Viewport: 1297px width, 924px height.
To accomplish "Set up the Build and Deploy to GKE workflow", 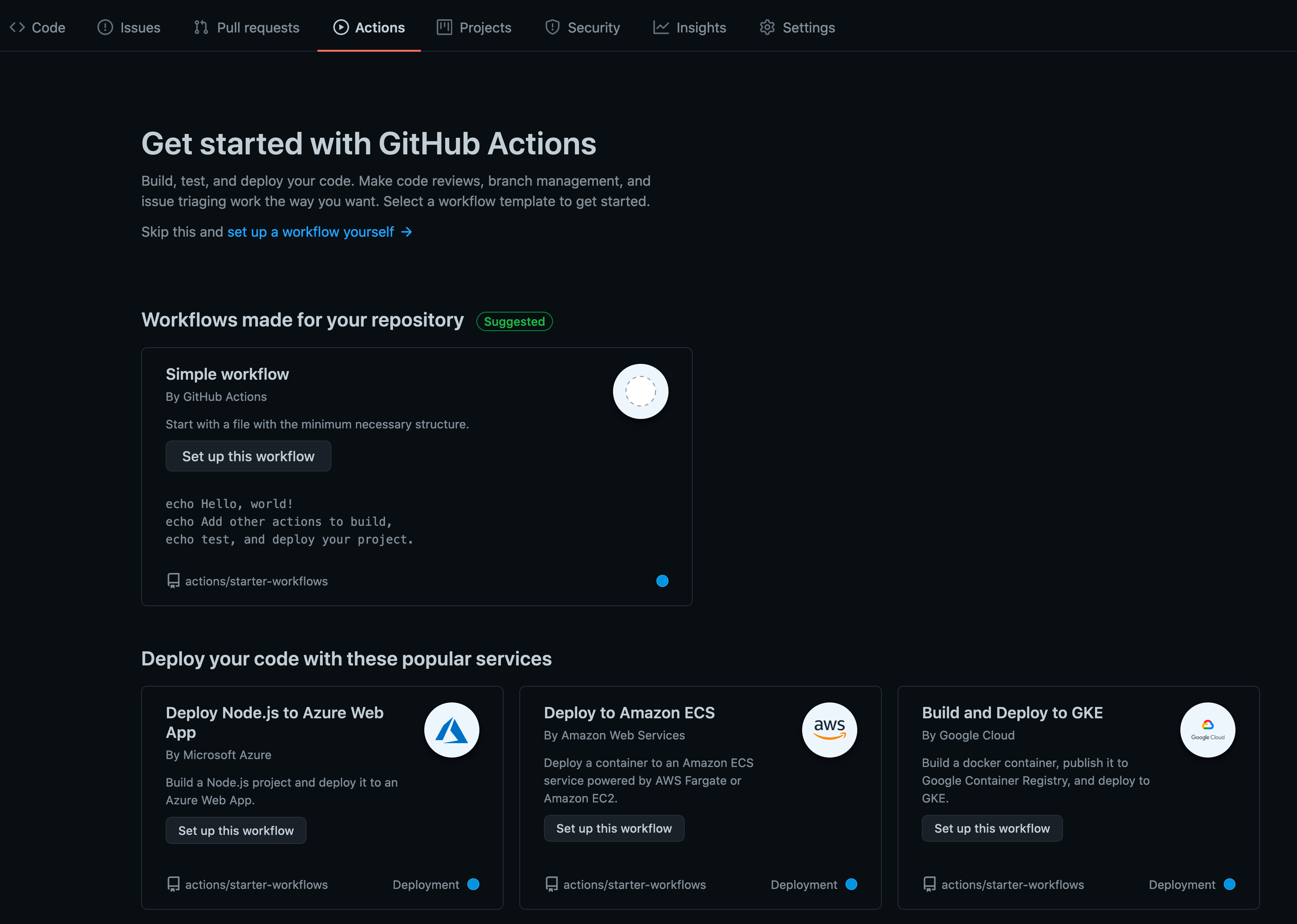I will (x=992, y=828).
